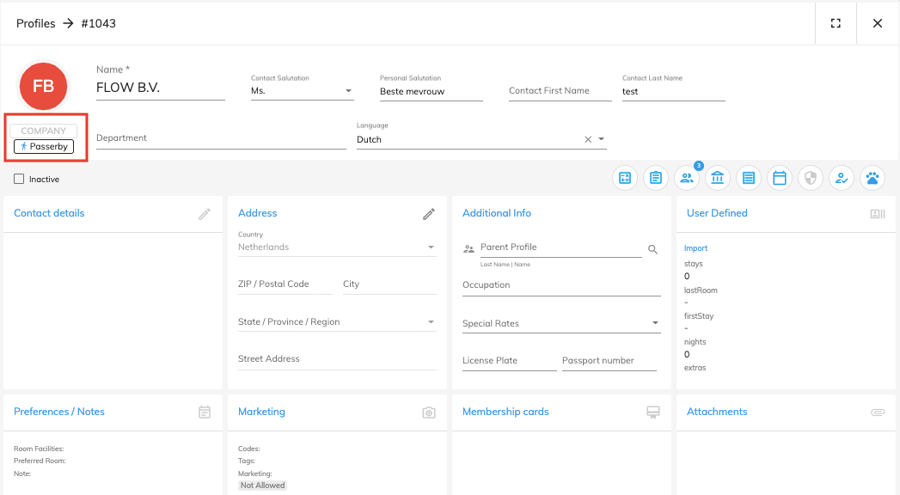Open the calendar icon in toolbar

pyautogui.click(x=780, y=178)
